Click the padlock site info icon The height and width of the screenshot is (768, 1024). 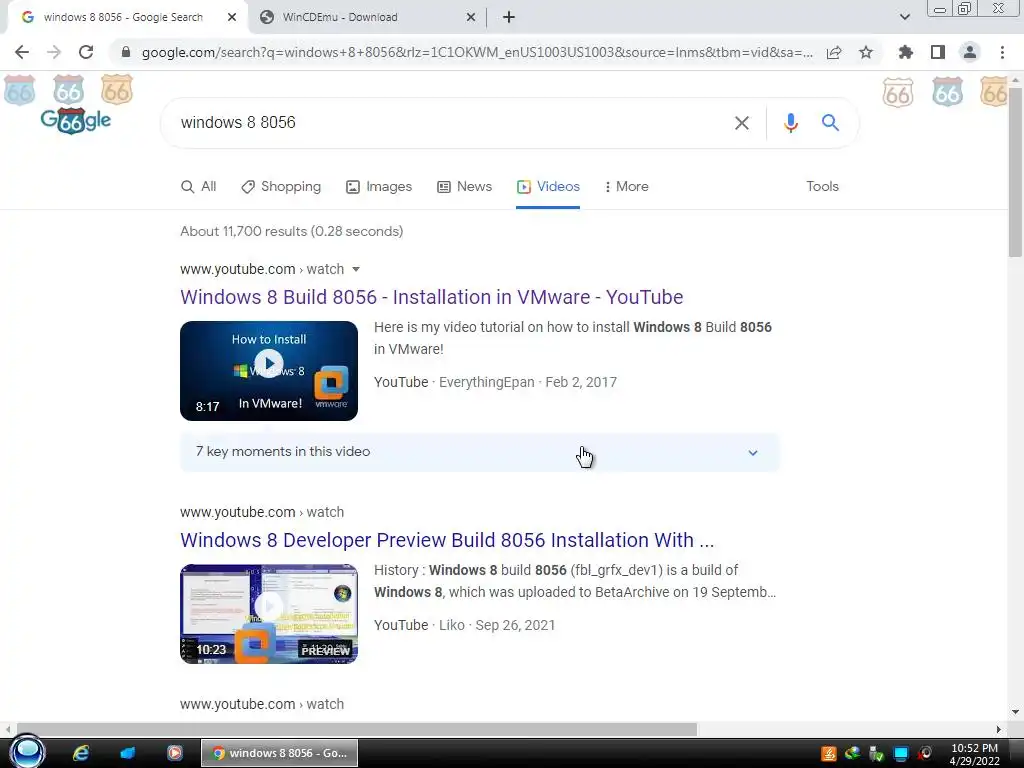(x=126, y=52)
